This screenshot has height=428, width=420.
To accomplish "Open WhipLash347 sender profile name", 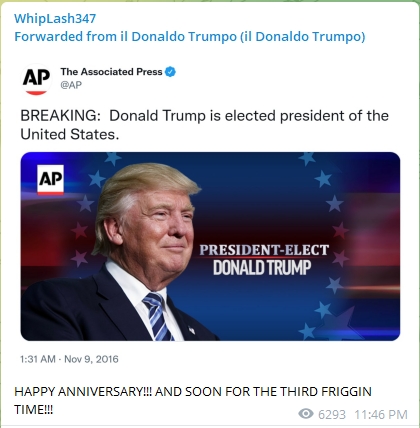I will pyautogui.click(x=55, y=18).
